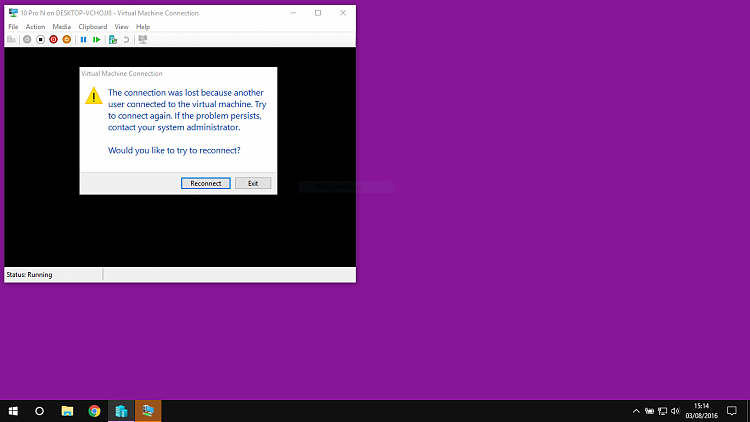Click 'Would you like to try to reconnect?' text
Screen dimensions: 750x422
(x=174, y=150)
